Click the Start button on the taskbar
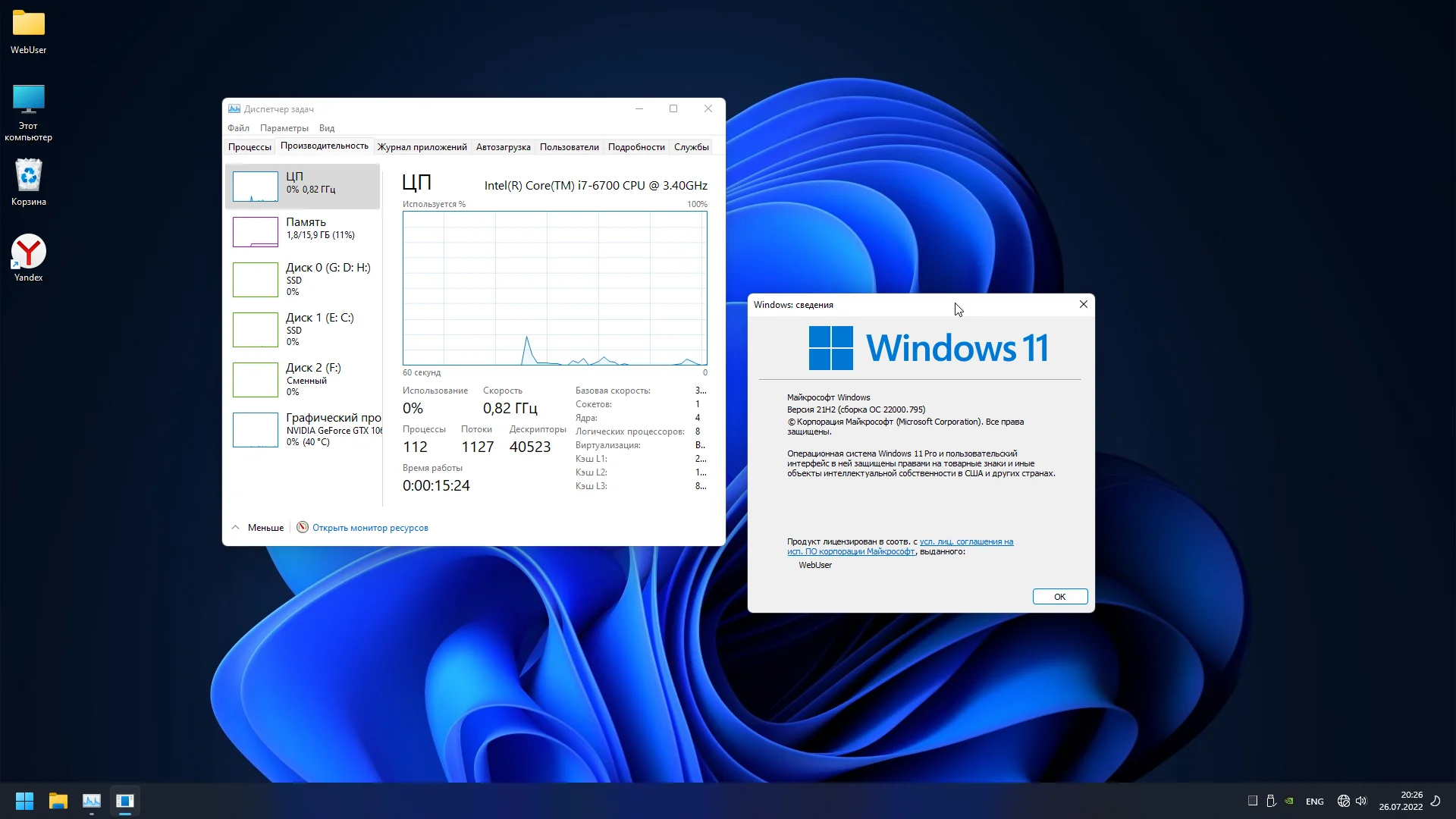Image resolution: width=1456 pixels, height=819 pixels. pyautogui.click(x=24, y=801)
